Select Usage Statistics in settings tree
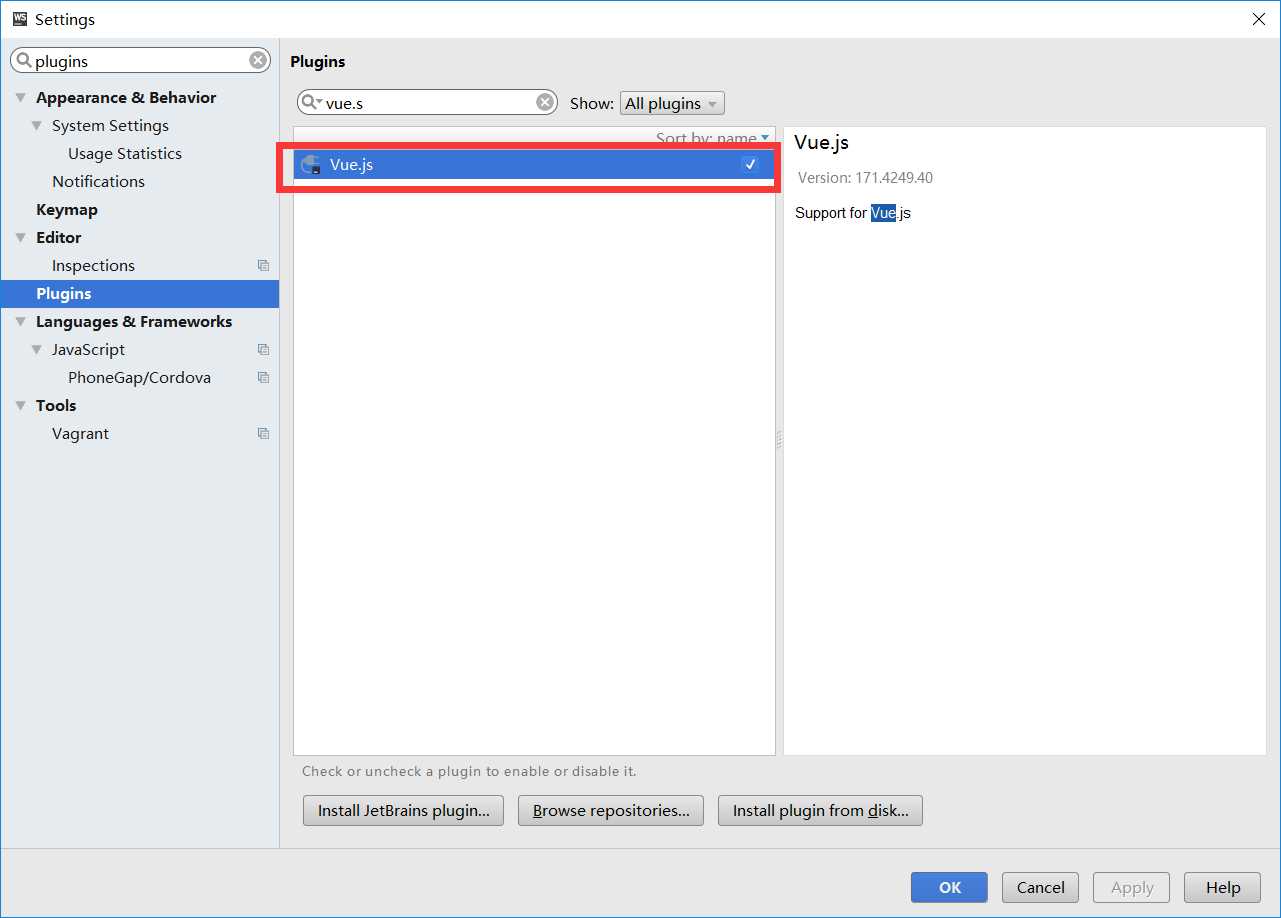The image size is (1281, 918). (125, 154)
